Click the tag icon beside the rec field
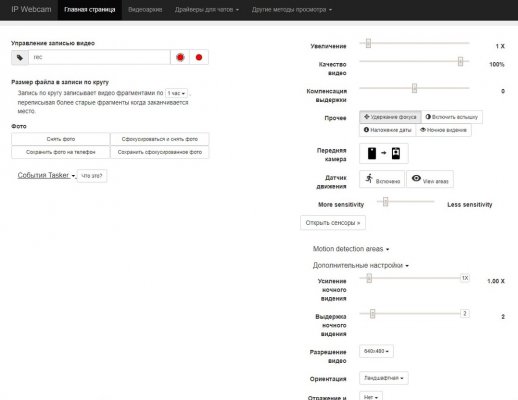The width and height of the screenshot is (518, 400). click(x=20, y=57)
